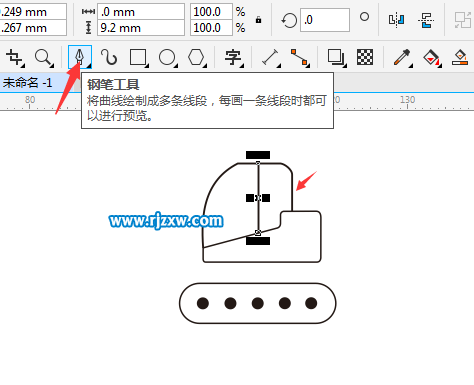Click the object width icon
Viewport: 474px width, 385px height.
88,12
